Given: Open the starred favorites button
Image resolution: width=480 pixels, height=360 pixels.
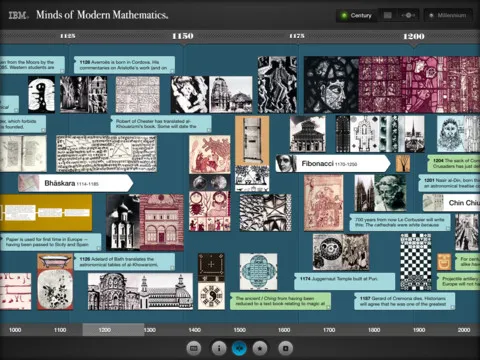Looking at the screenshot, I should coord(260,348).
